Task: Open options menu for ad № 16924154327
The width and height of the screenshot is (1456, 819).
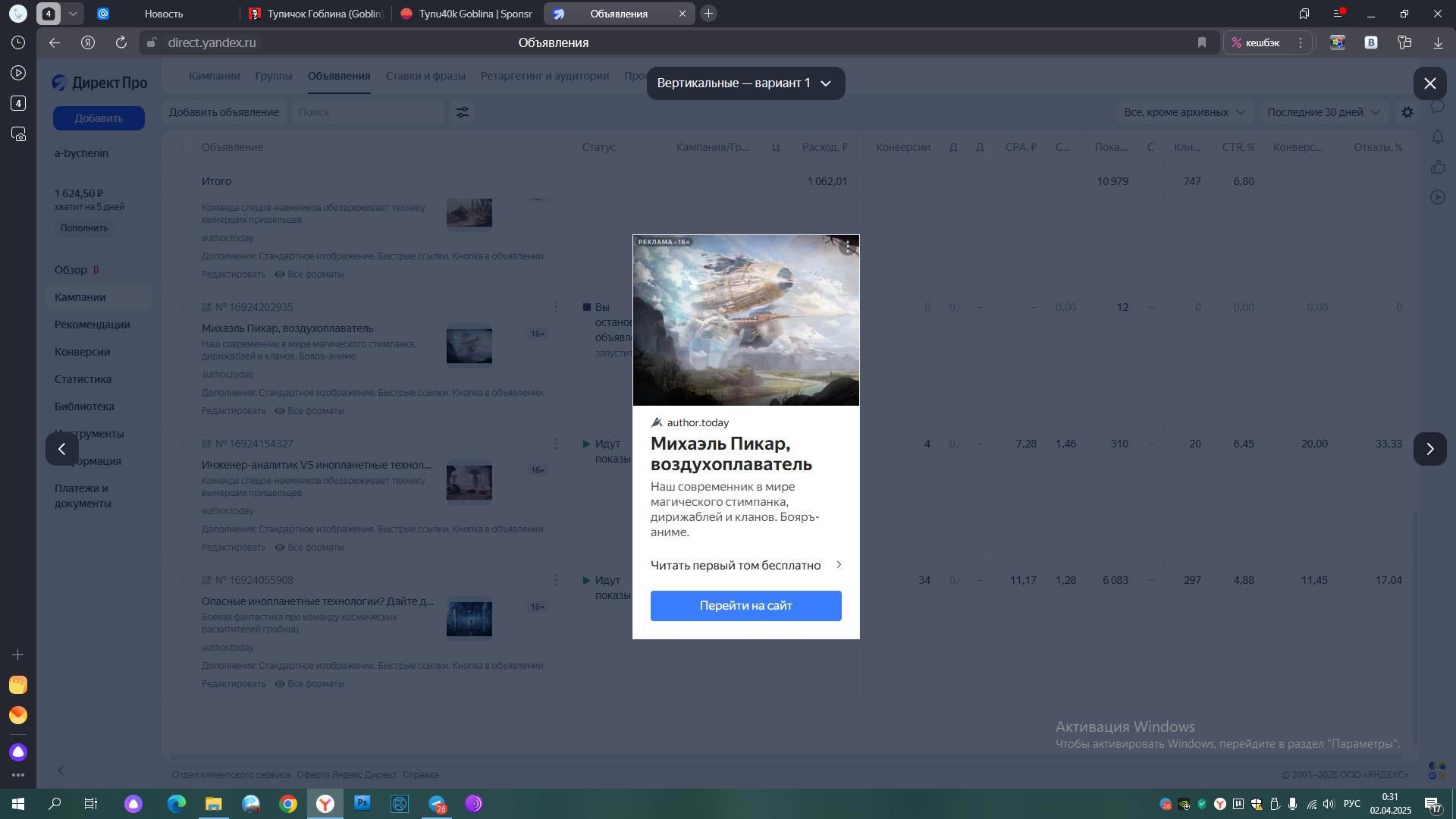Action: (555, 444)
